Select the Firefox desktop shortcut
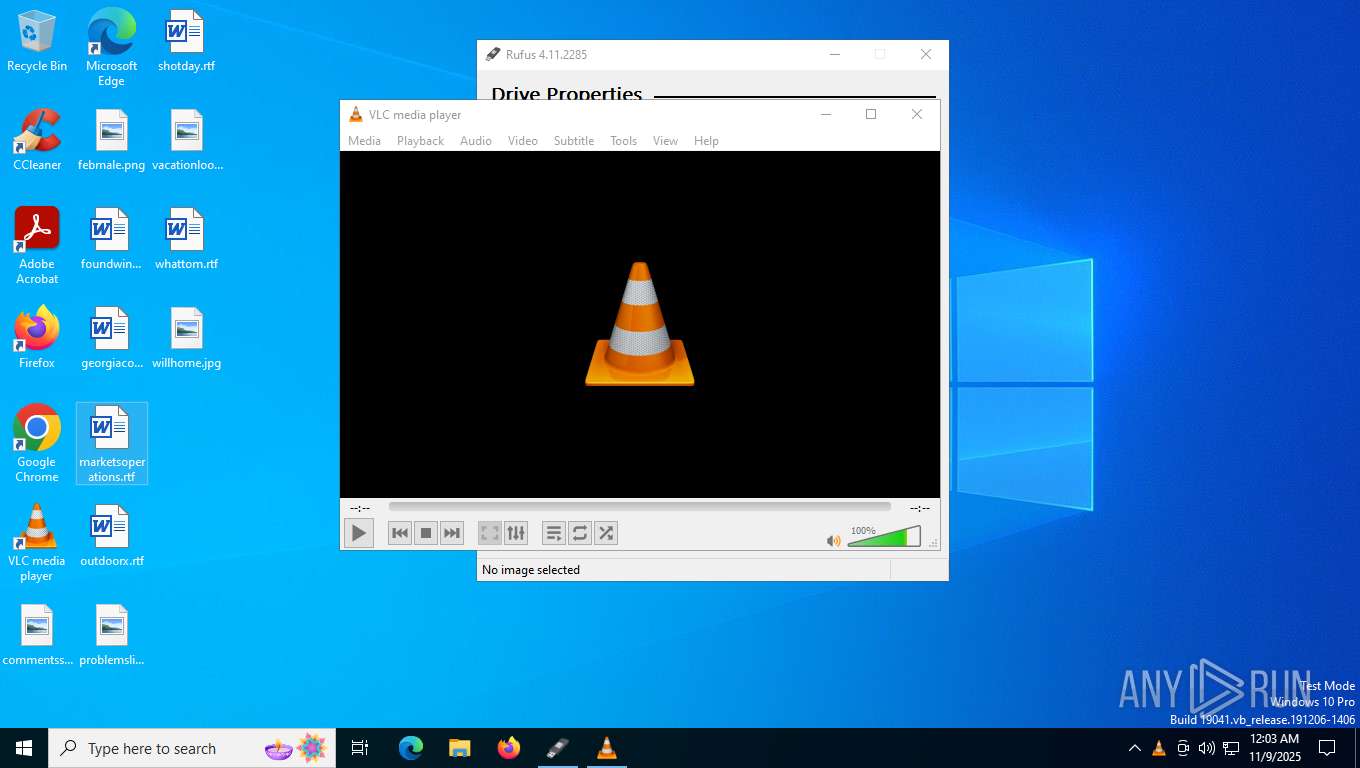This screenshot has height=768, width=1360. [37, 338]
